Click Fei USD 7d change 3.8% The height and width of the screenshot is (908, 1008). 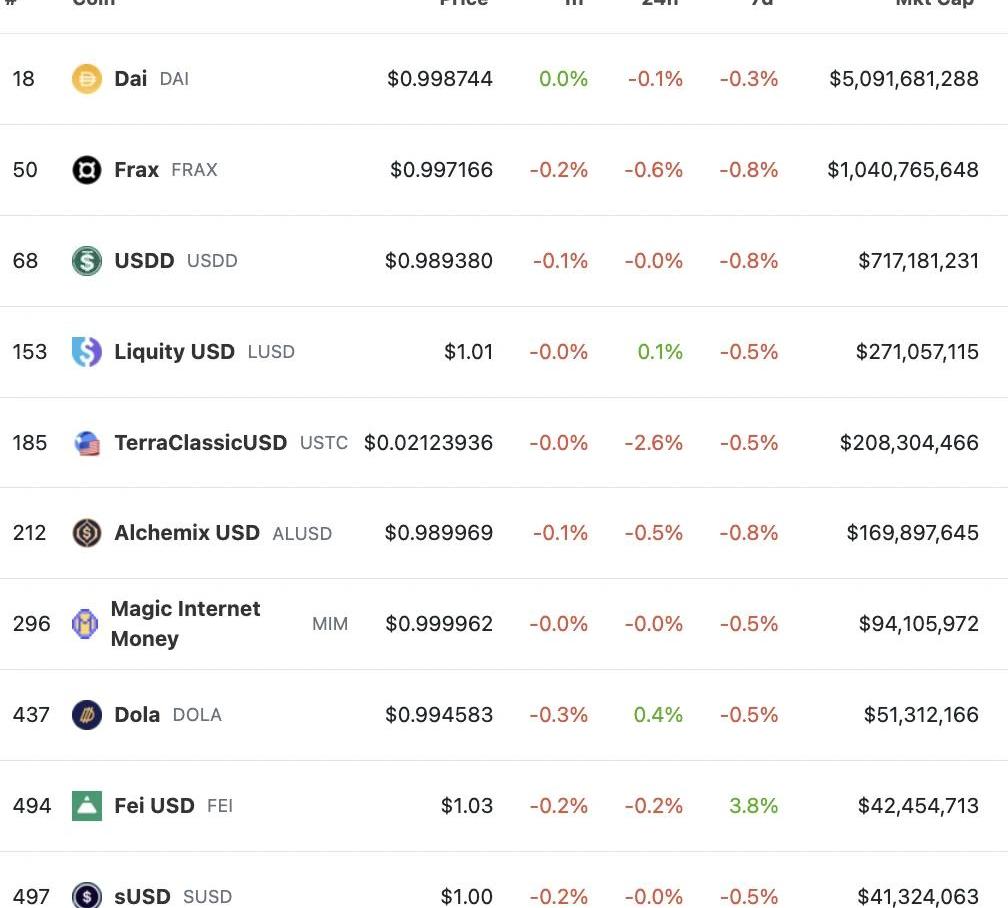(753, 806)
